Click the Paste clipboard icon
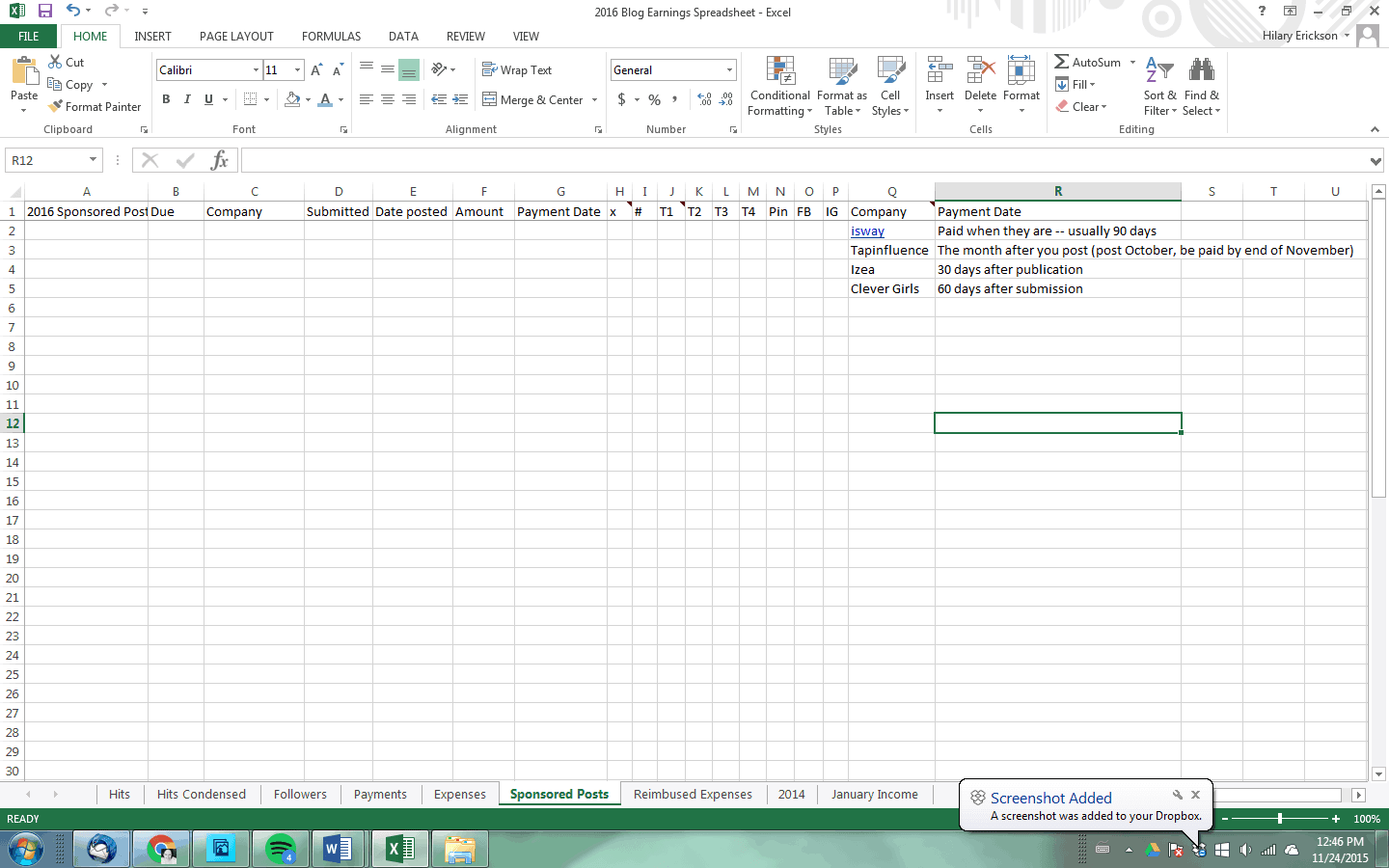The height and width of the screenshot is (868, 1389). tap(24, 73)
